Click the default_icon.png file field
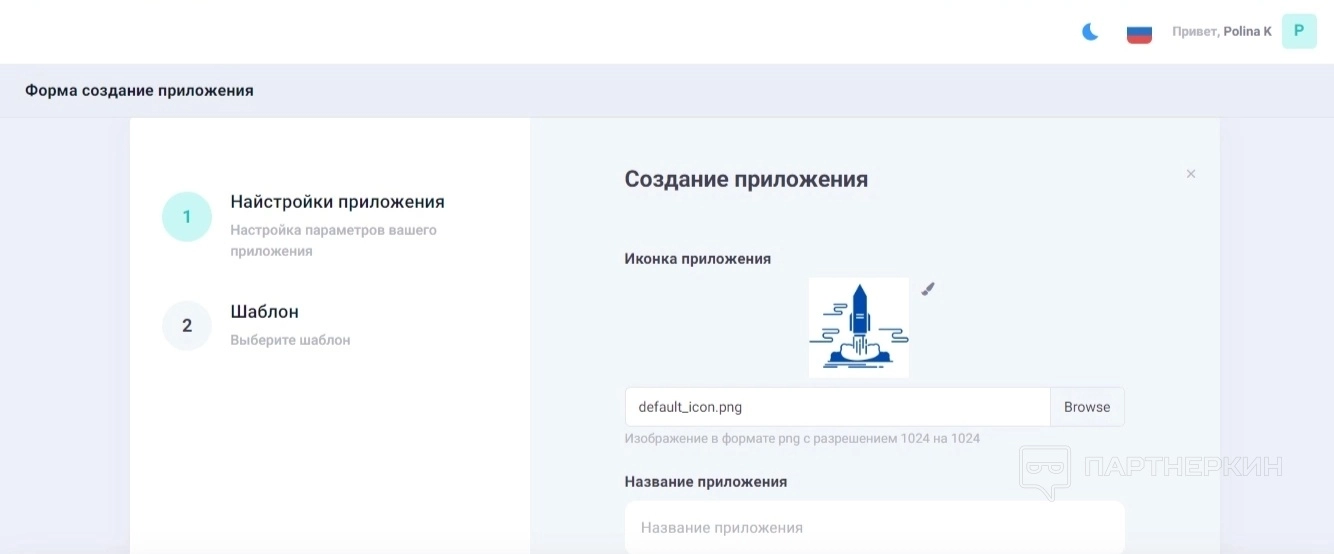The image size is (1334, 554). coord(838,407)
